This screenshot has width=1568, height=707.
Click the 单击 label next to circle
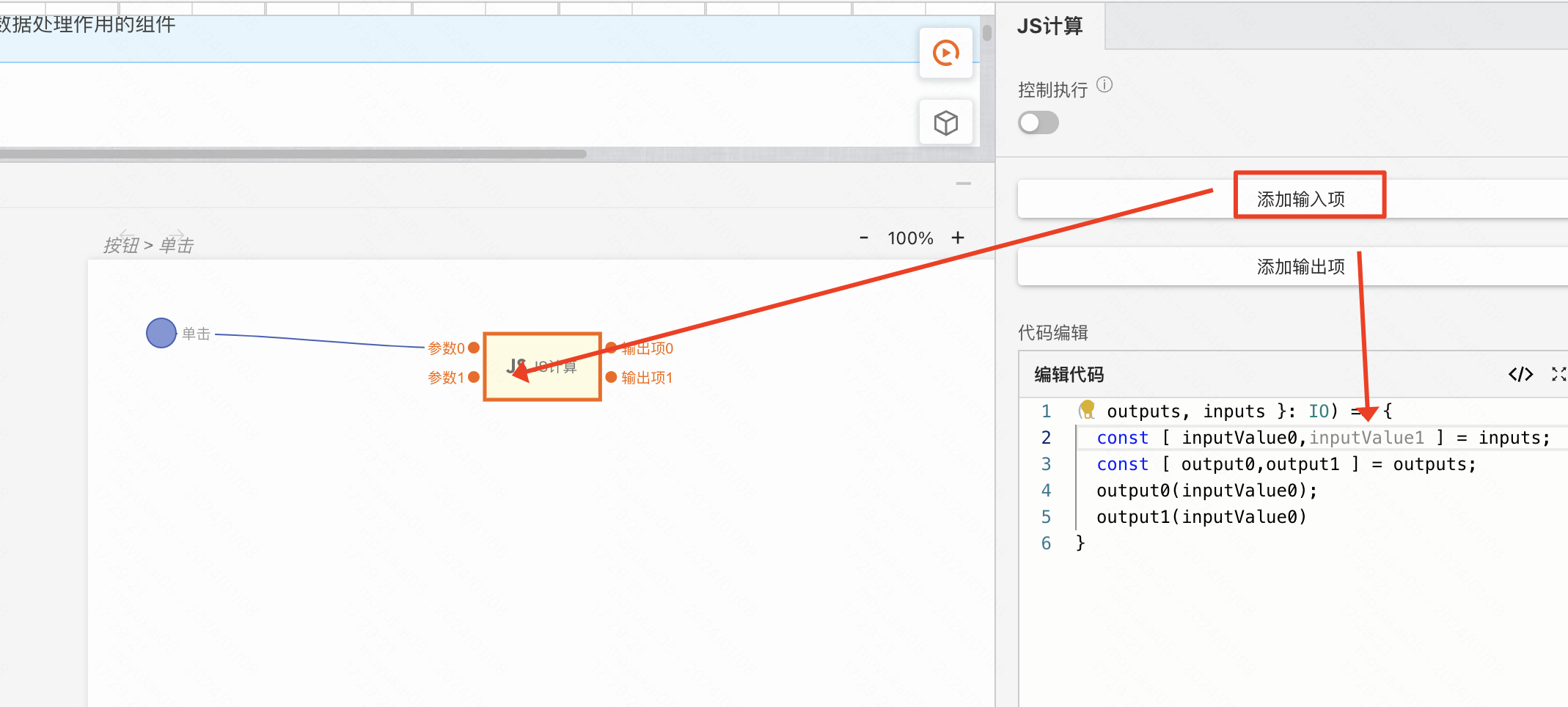click(197, 334)
